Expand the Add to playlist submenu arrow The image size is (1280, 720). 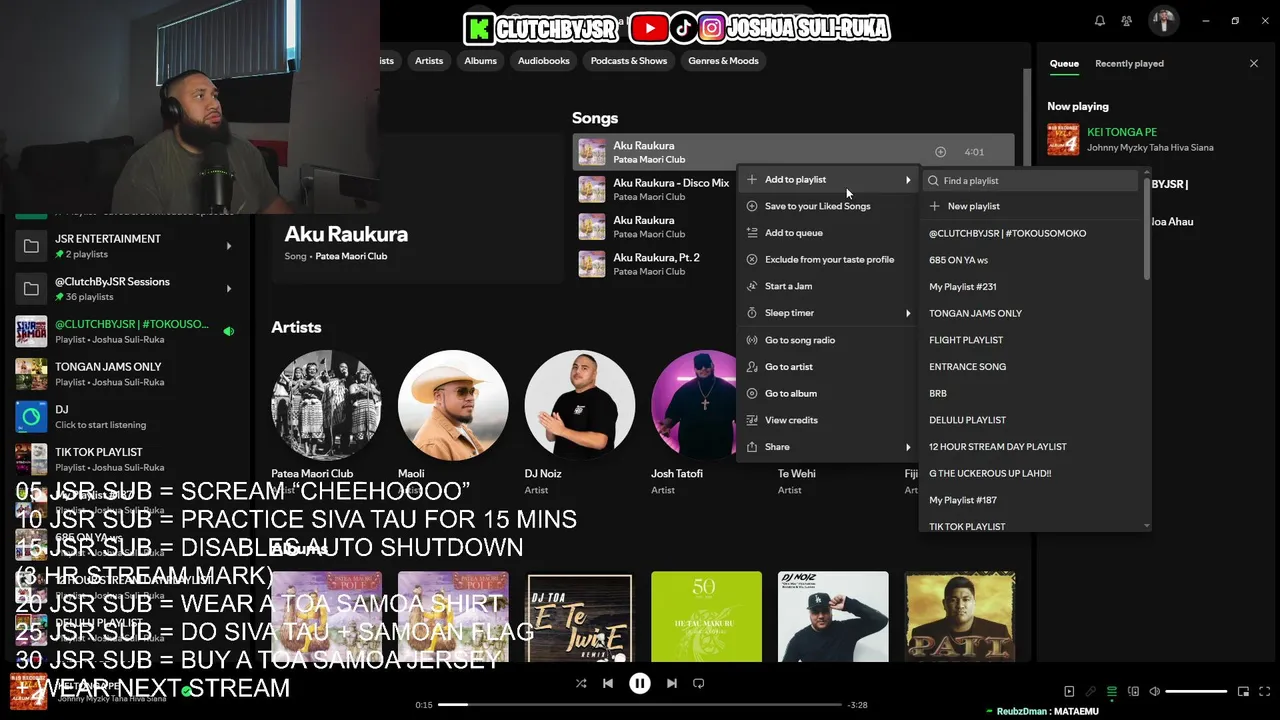[x=908, y=180]
